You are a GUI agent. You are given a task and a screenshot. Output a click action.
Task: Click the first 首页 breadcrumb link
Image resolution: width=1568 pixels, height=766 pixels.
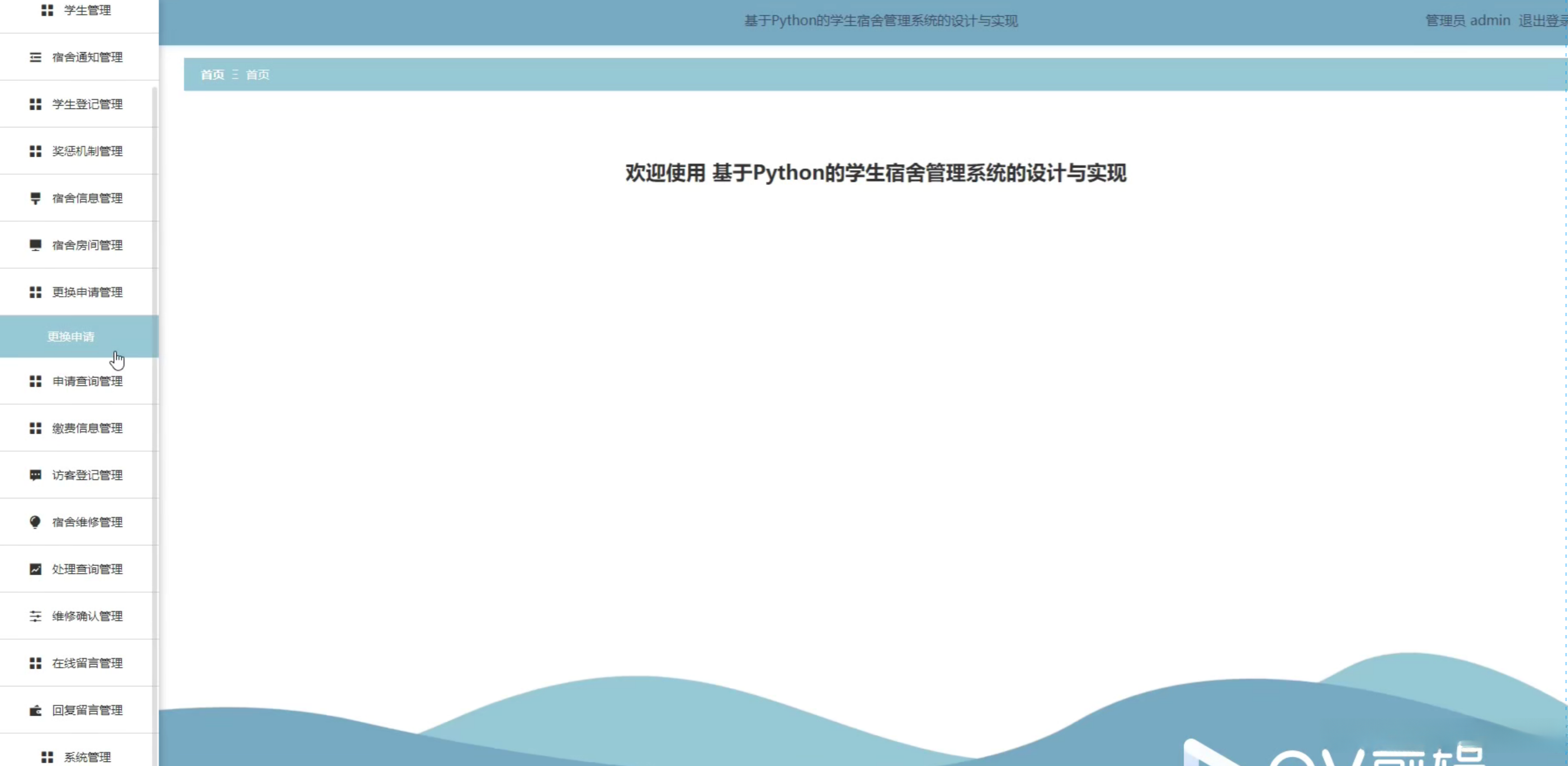point(212,75)
